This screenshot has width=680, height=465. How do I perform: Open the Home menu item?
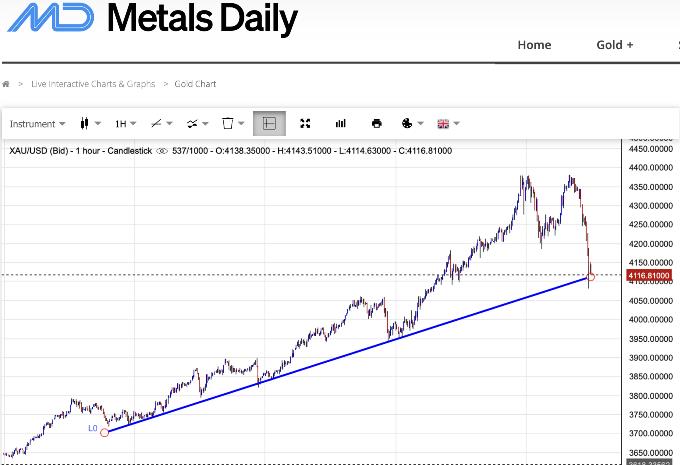534,45
